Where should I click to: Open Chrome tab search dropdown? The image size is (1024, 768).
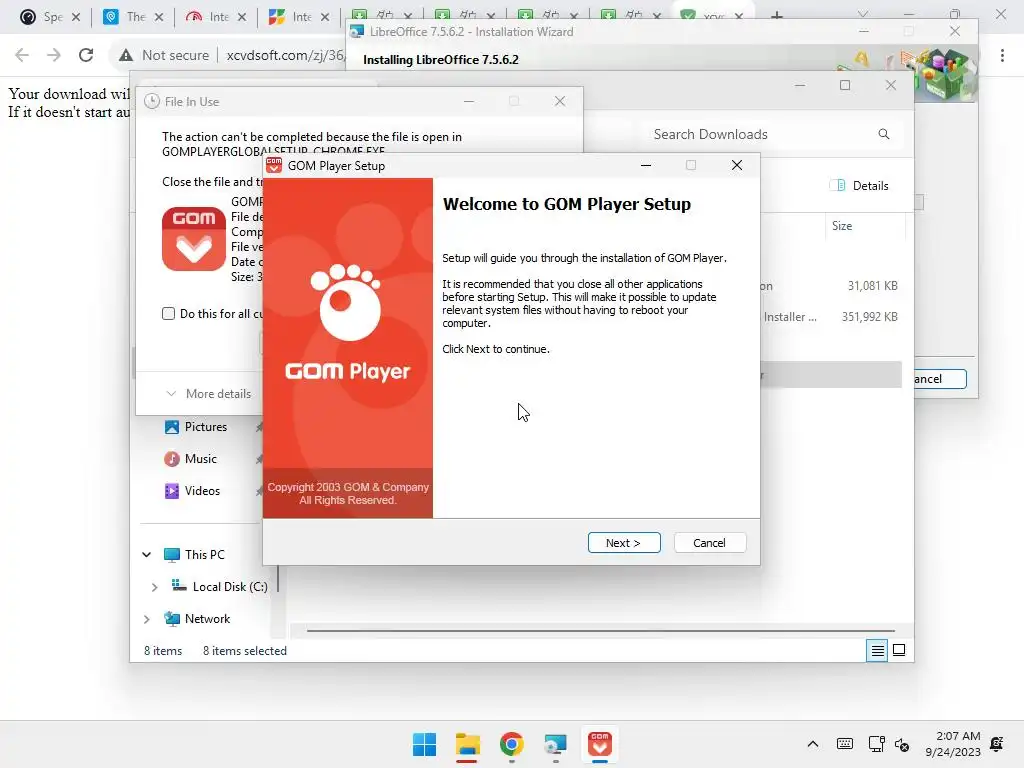[863, 14]
